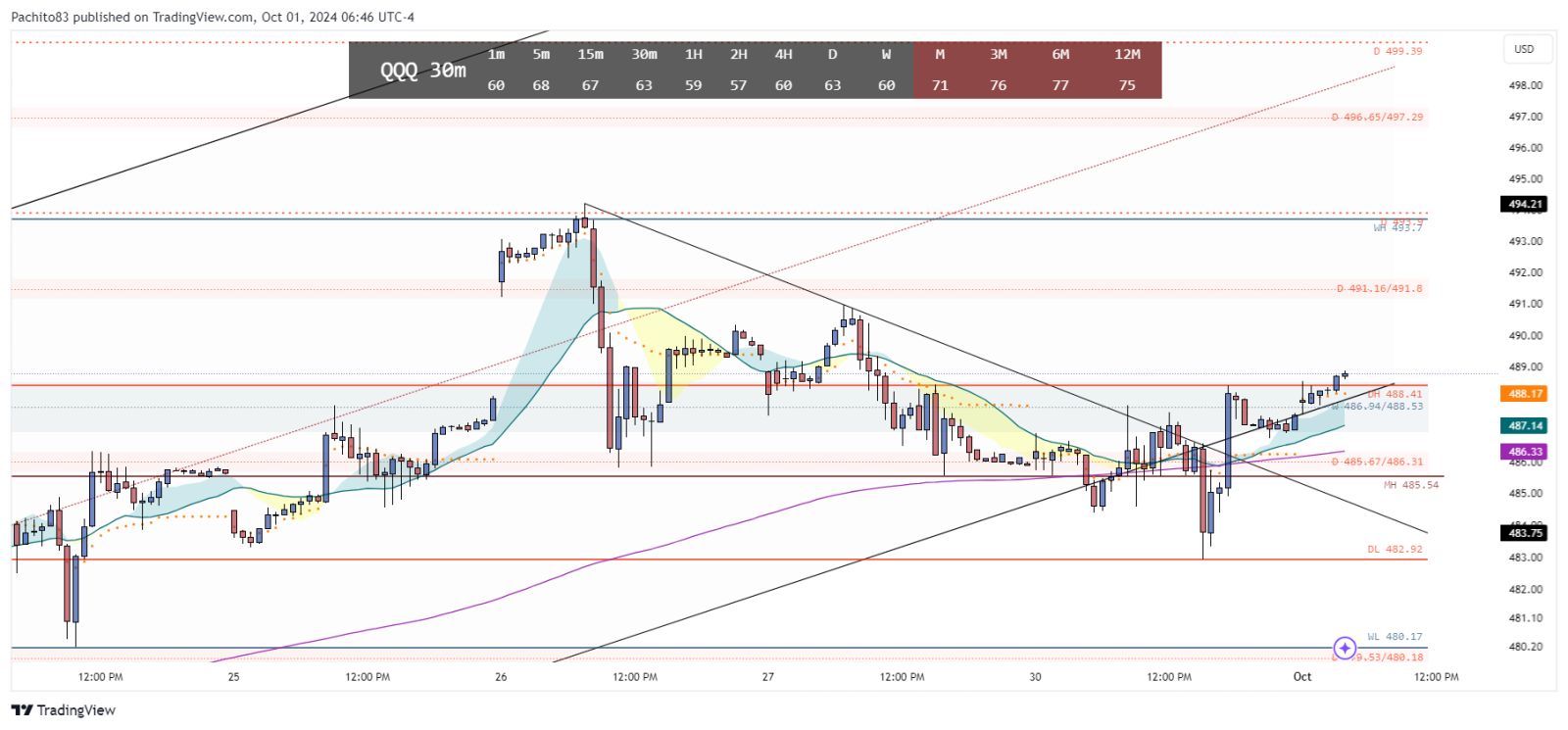Select the 15m timeframe column header
This screenshot has height=730, width=1568.
[590, 55]
